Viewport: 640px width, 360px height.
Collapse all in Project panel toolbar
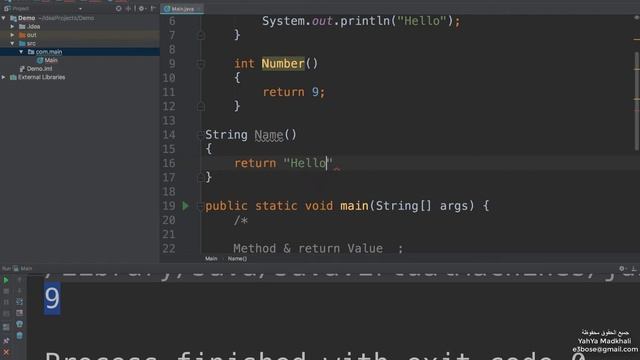tap(129, 8)
